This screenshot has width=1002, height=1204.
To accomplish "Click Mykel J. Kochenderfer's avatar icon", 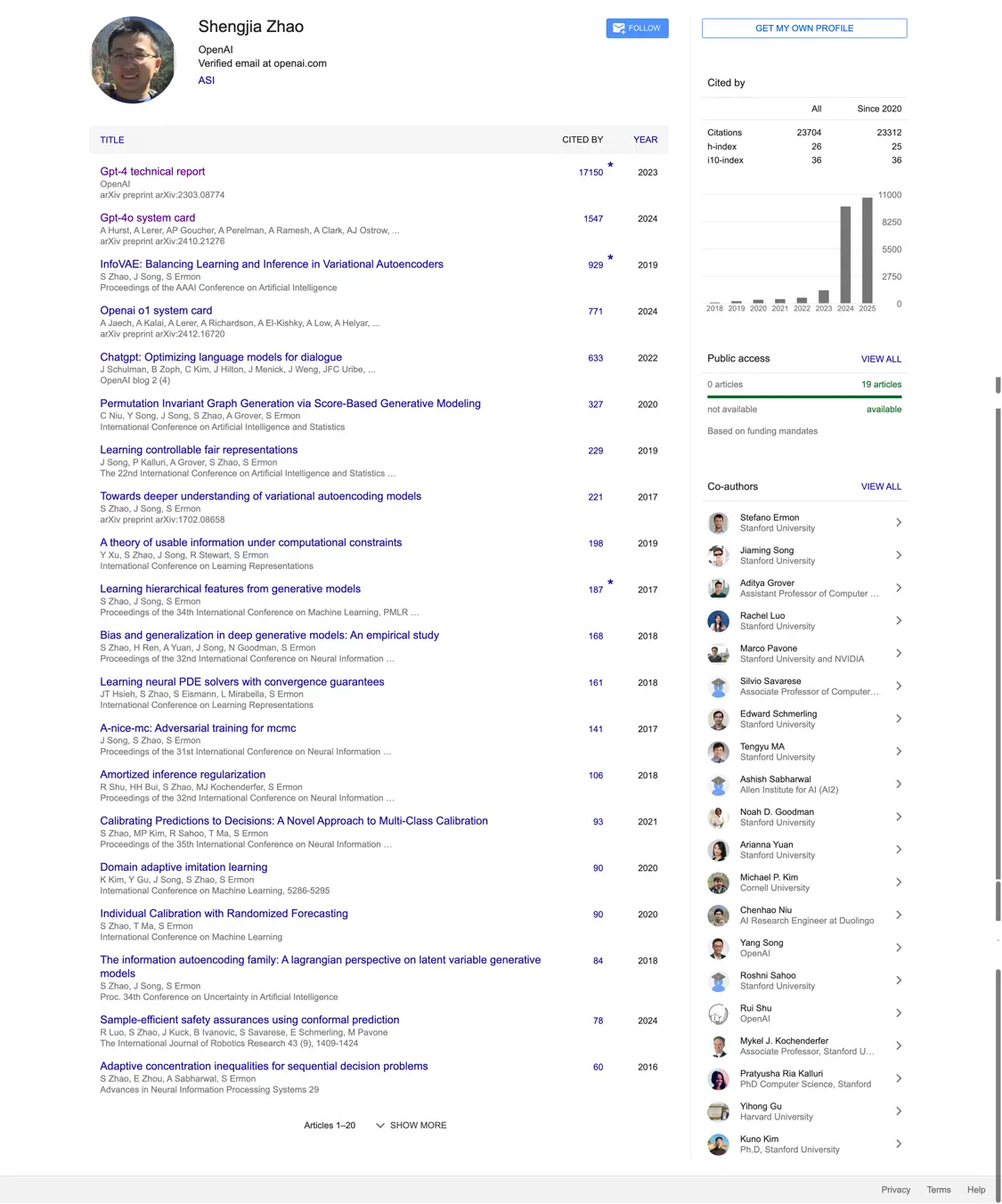I will point(718,1046).
